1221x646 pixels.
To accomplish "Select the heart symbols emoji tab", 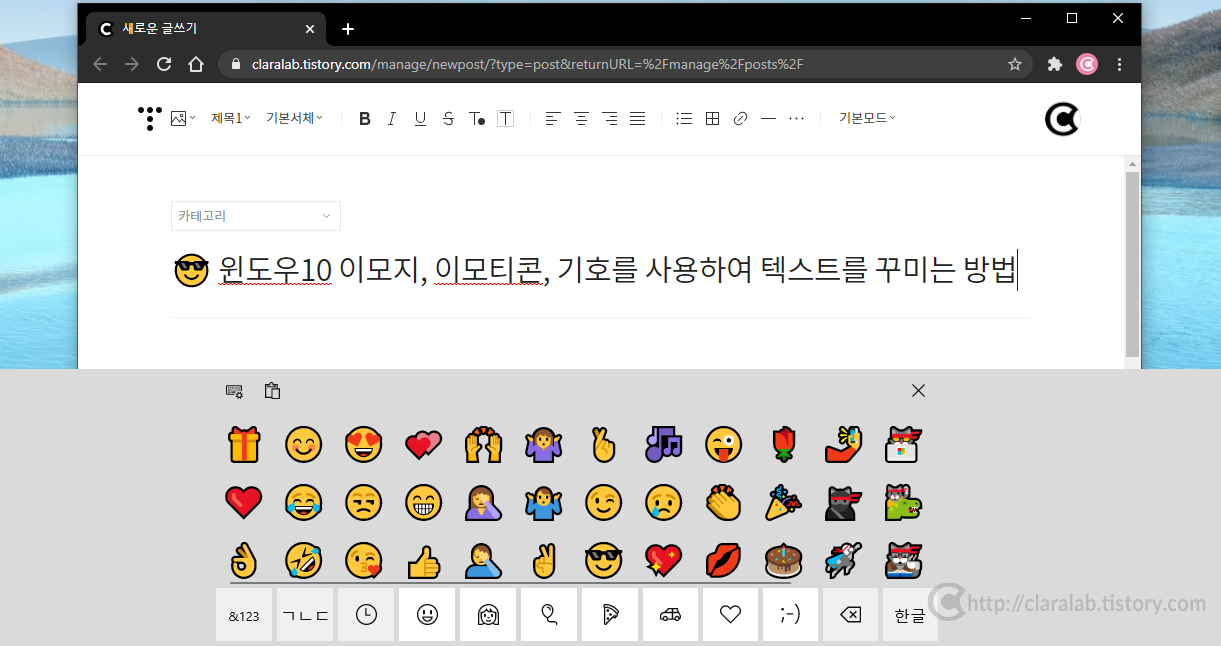I will click(730, 615).
